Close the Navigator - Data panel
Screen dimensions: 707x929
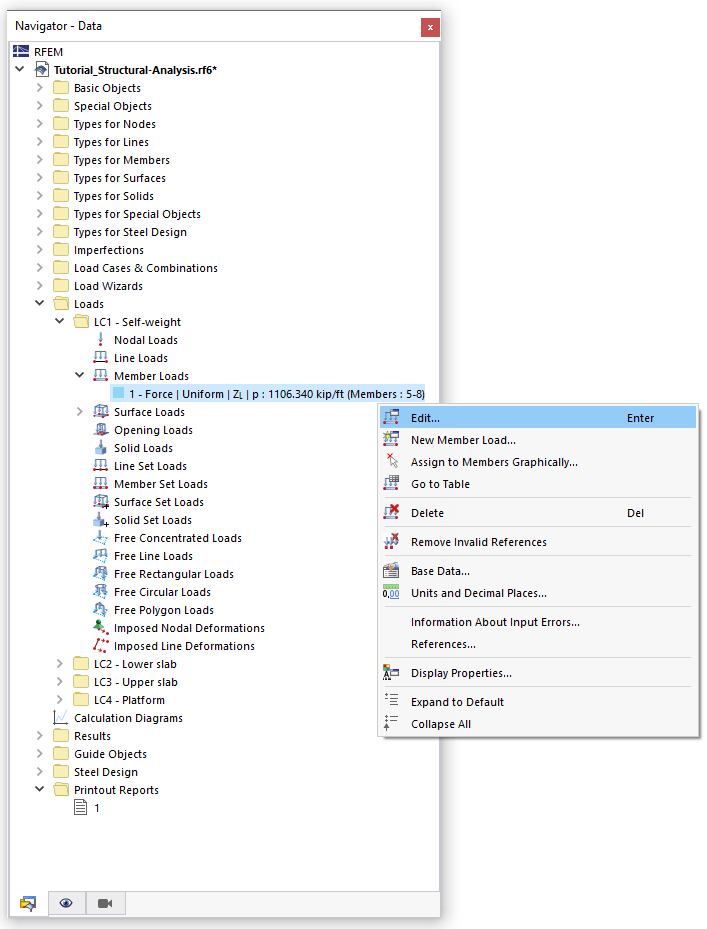[430, 27]
